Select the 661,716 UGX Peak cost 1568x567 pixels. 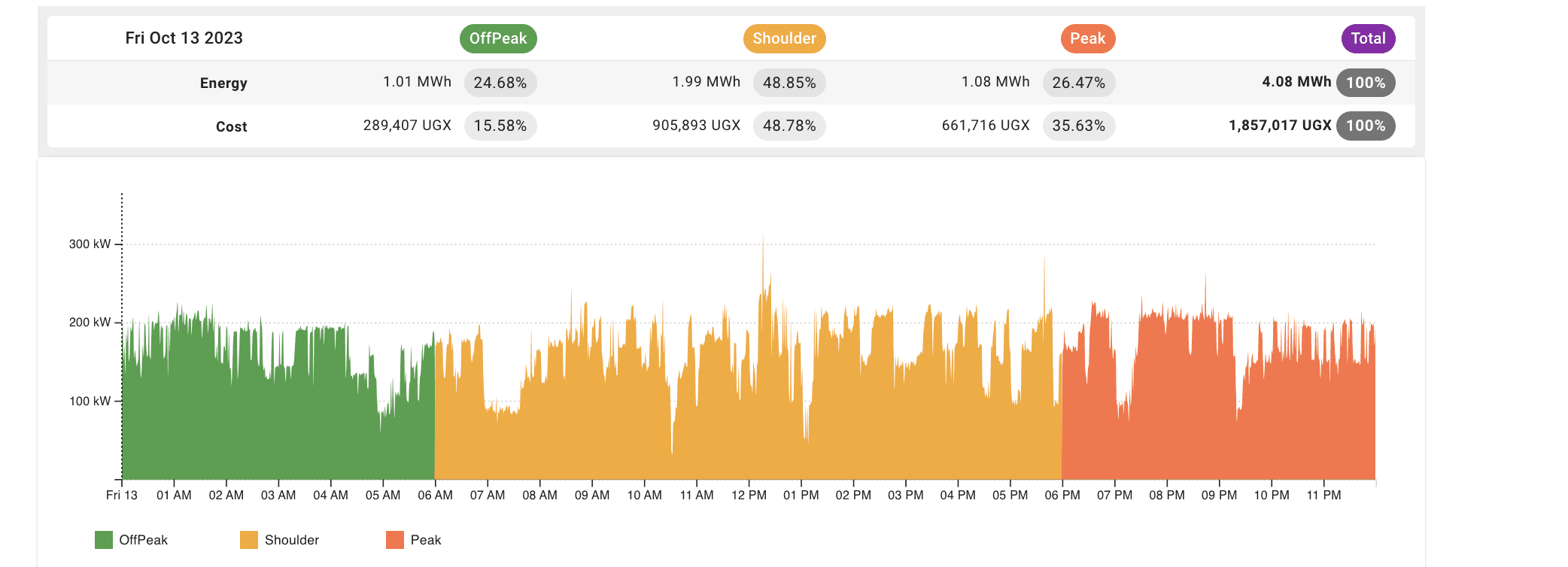coord(986,126)
